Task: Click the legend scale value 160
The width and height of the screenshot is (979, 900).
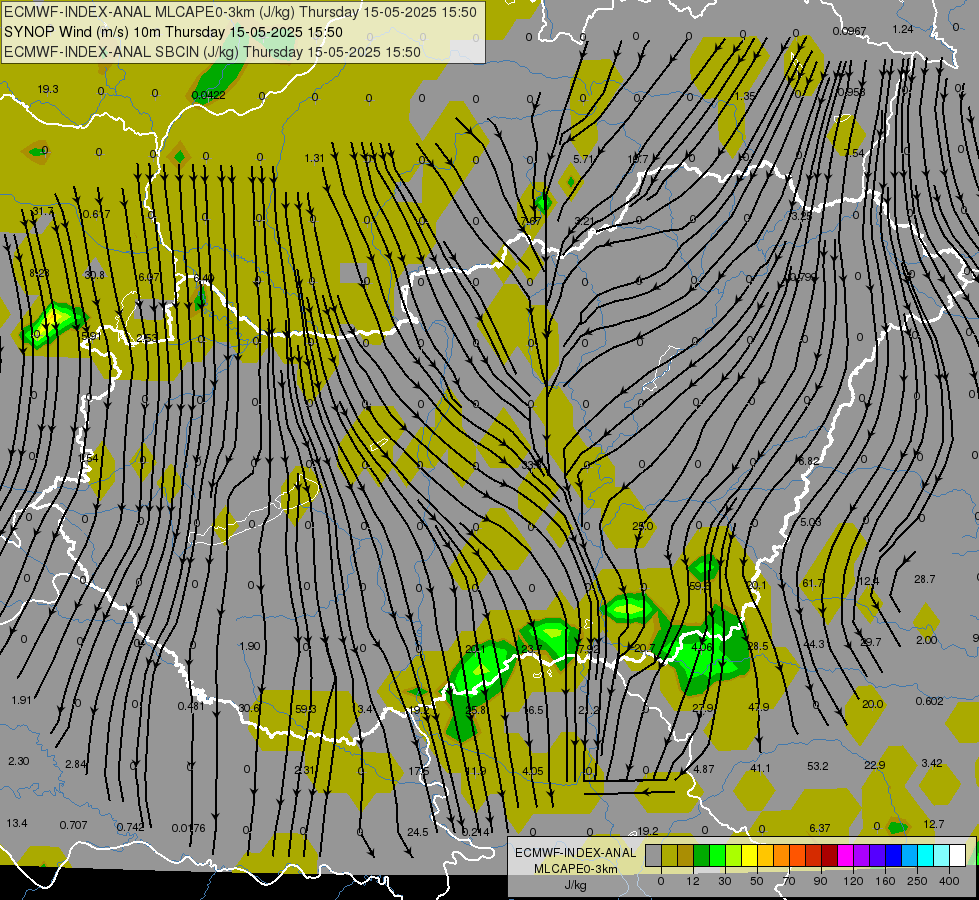Action: 885,881
